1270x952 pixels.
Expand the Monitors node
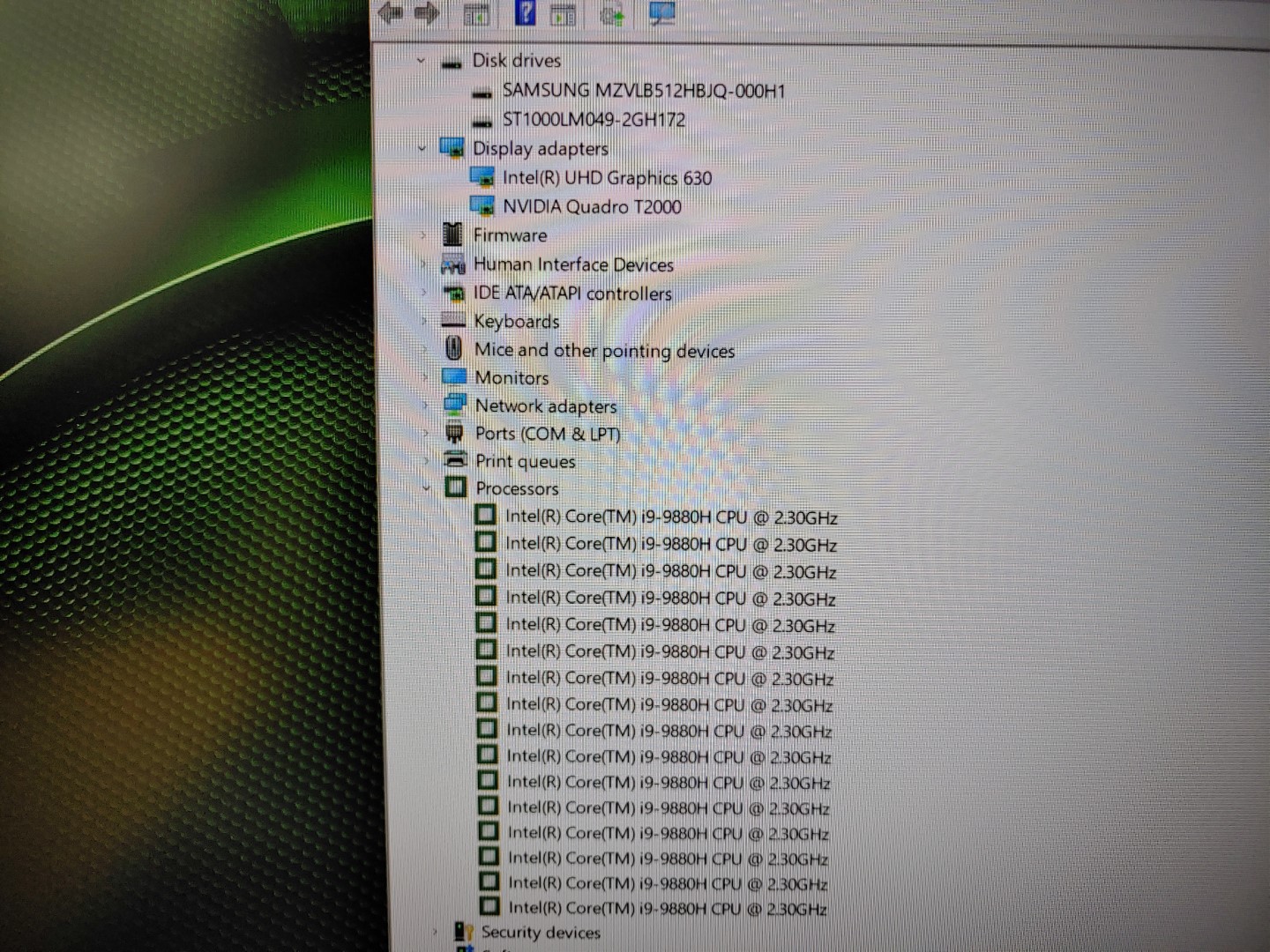tap(425, 377)
